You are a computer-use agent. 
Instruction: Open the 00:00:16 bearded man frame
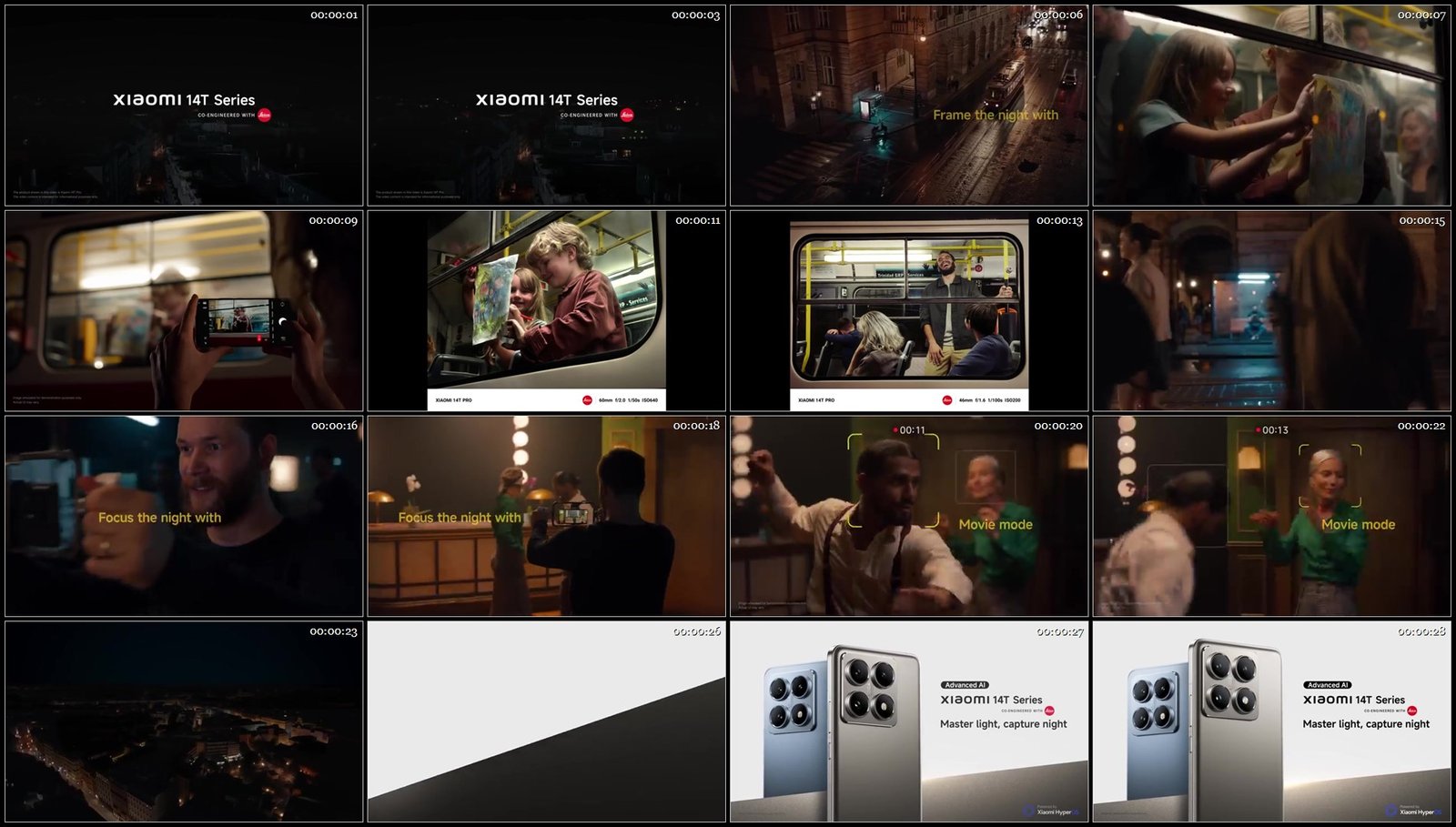[x=184, y=516]
